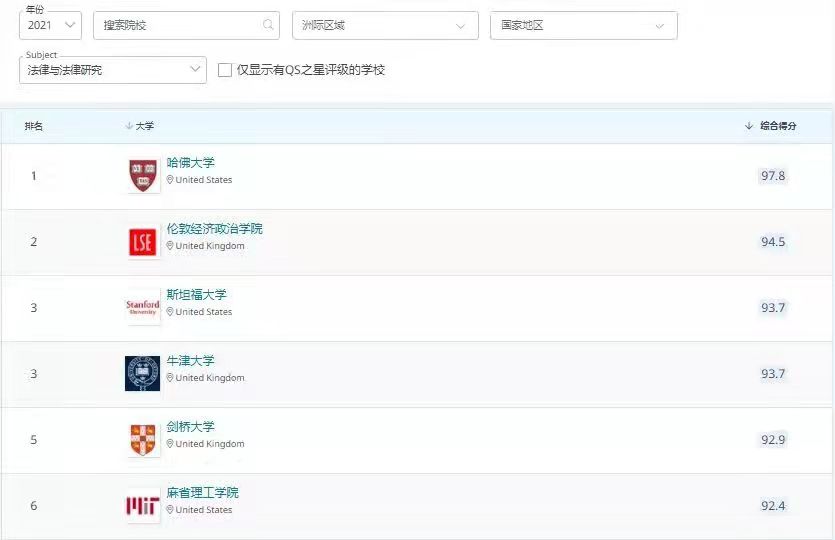Open the 斯坦福大学 link

(196, 294)
